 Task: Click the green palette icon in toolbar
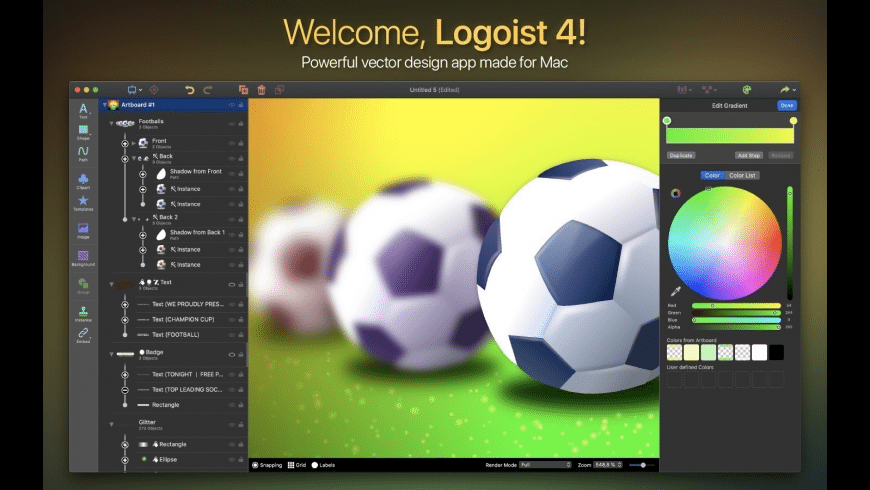click(x=747, y=89)
